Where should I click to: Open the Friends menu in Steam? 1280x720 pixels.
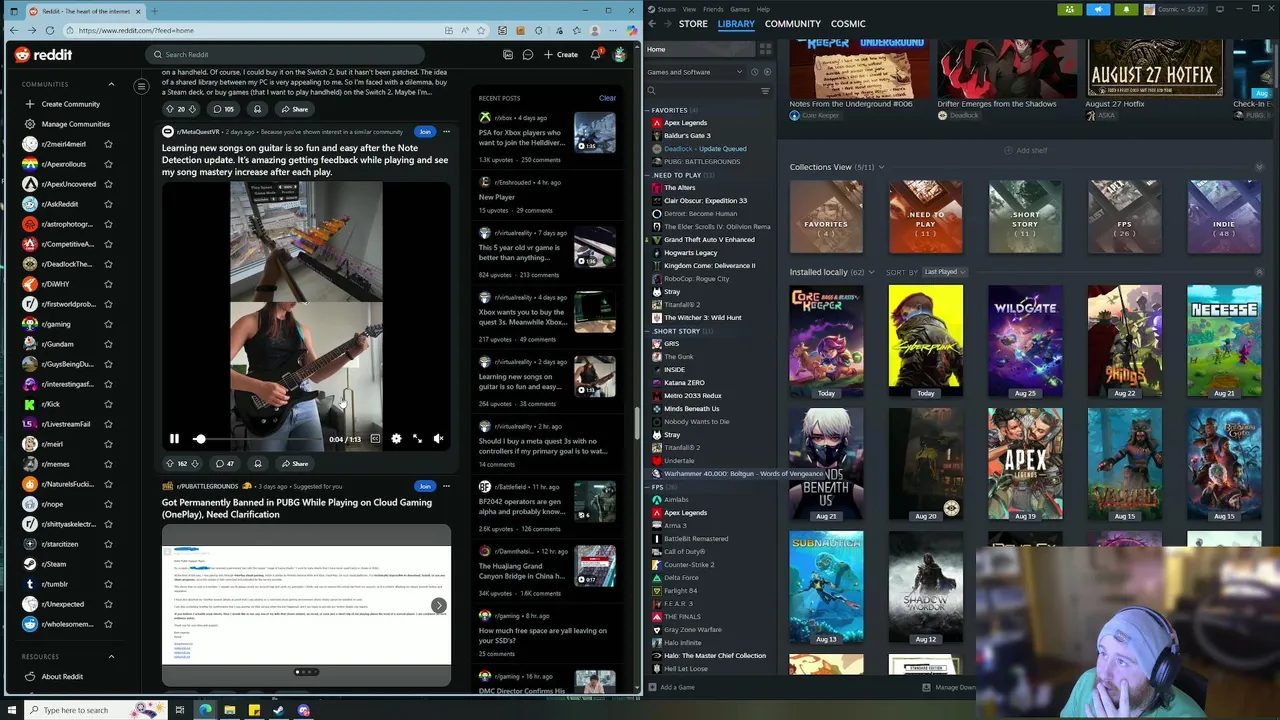[713, 9]
